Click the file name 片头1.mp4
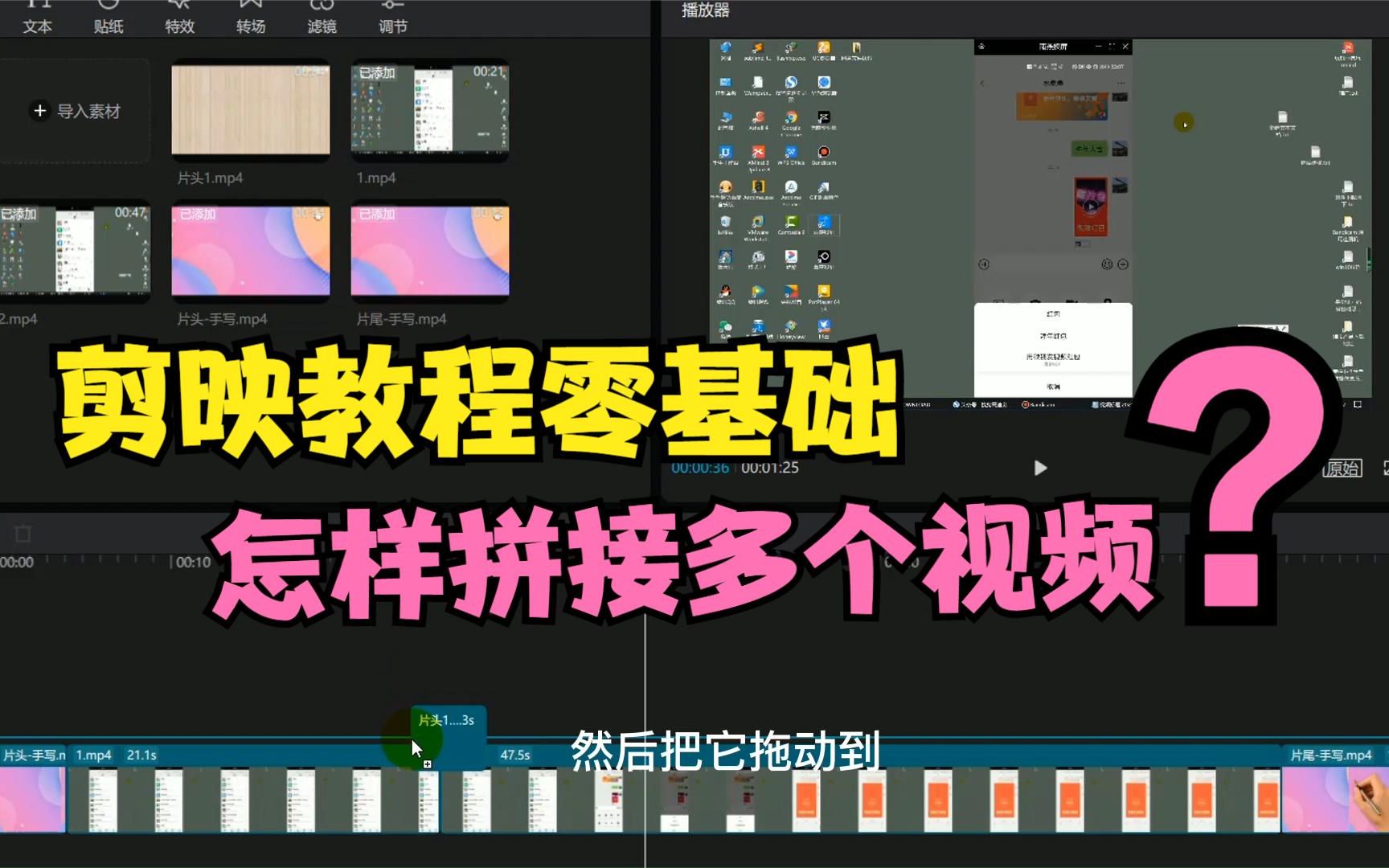The image size is (1389, 868). point(210,178)
